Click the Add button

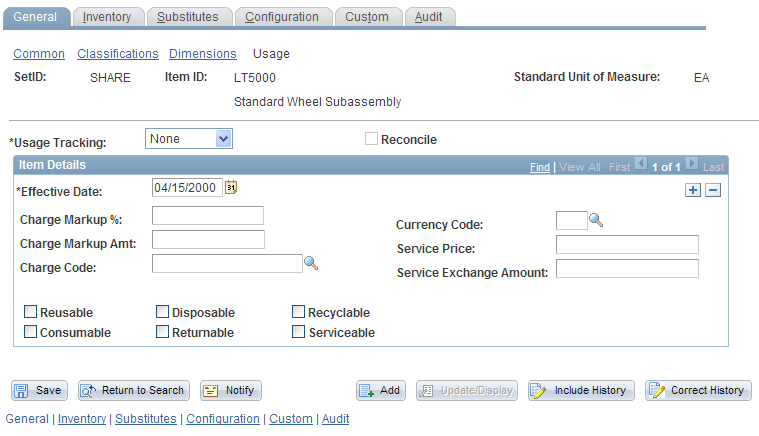pyautogui.click(x=381, y=391)
